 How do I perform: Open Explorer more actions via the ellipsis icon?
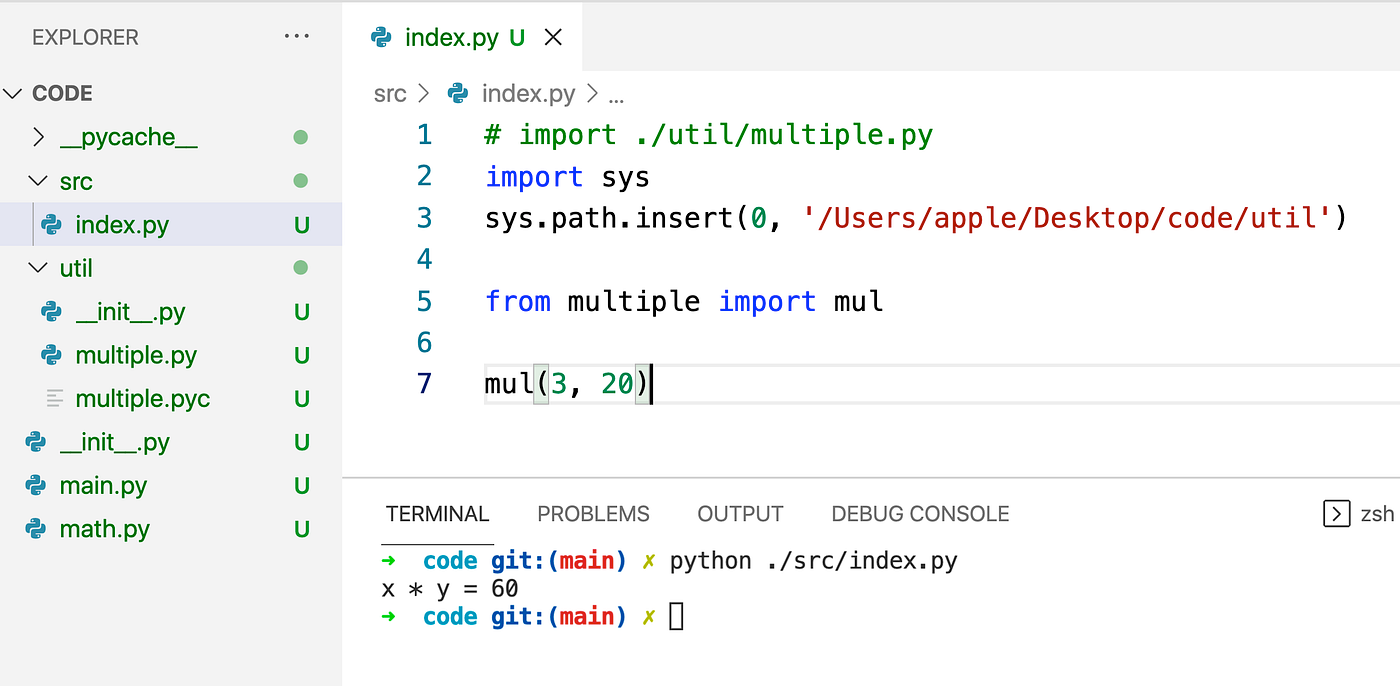point(296,35)
